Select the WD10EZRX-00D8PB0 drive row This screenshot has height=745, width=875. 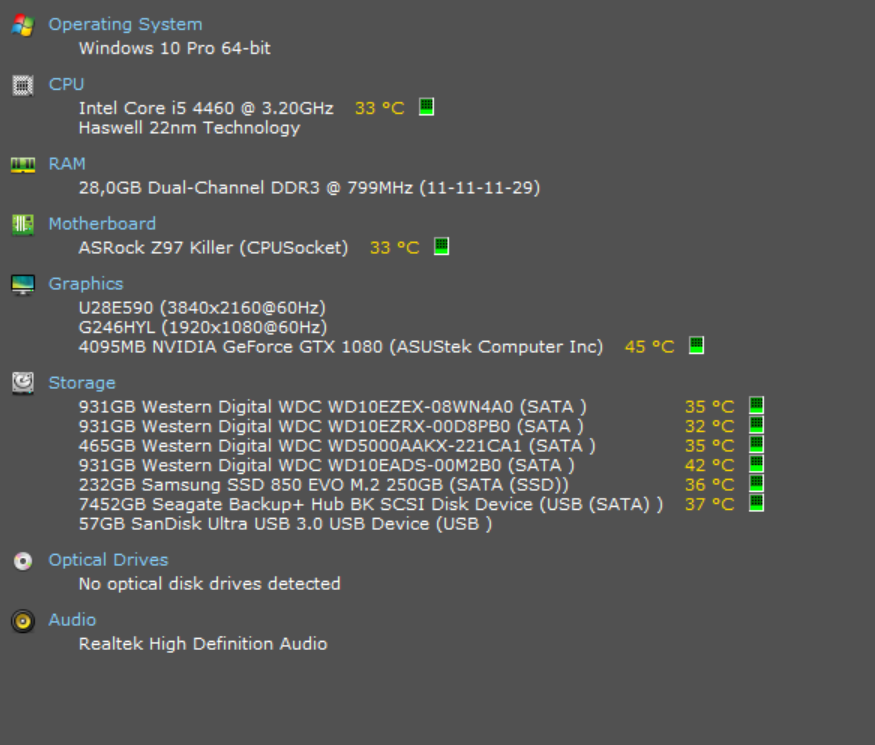[331, 426]
